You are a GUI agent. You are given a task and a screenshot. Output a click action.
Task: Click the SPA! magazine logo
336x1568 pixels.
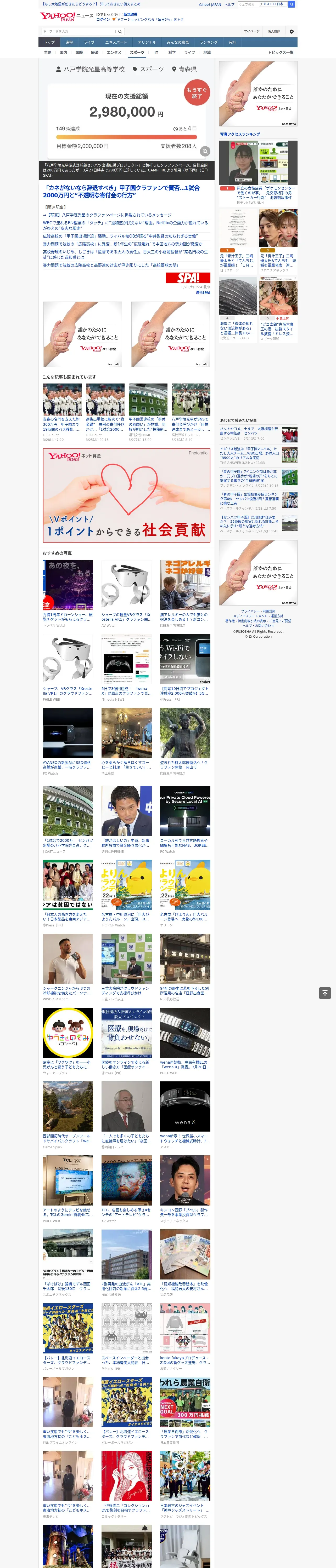[x=188, y=278]
